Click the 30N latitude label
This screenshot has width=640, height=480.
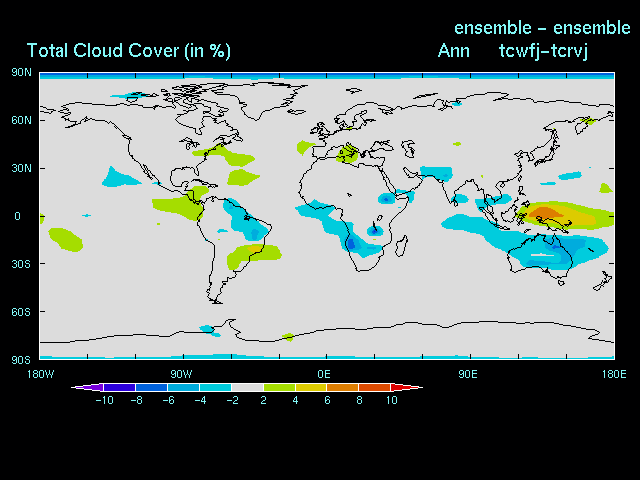21,168
